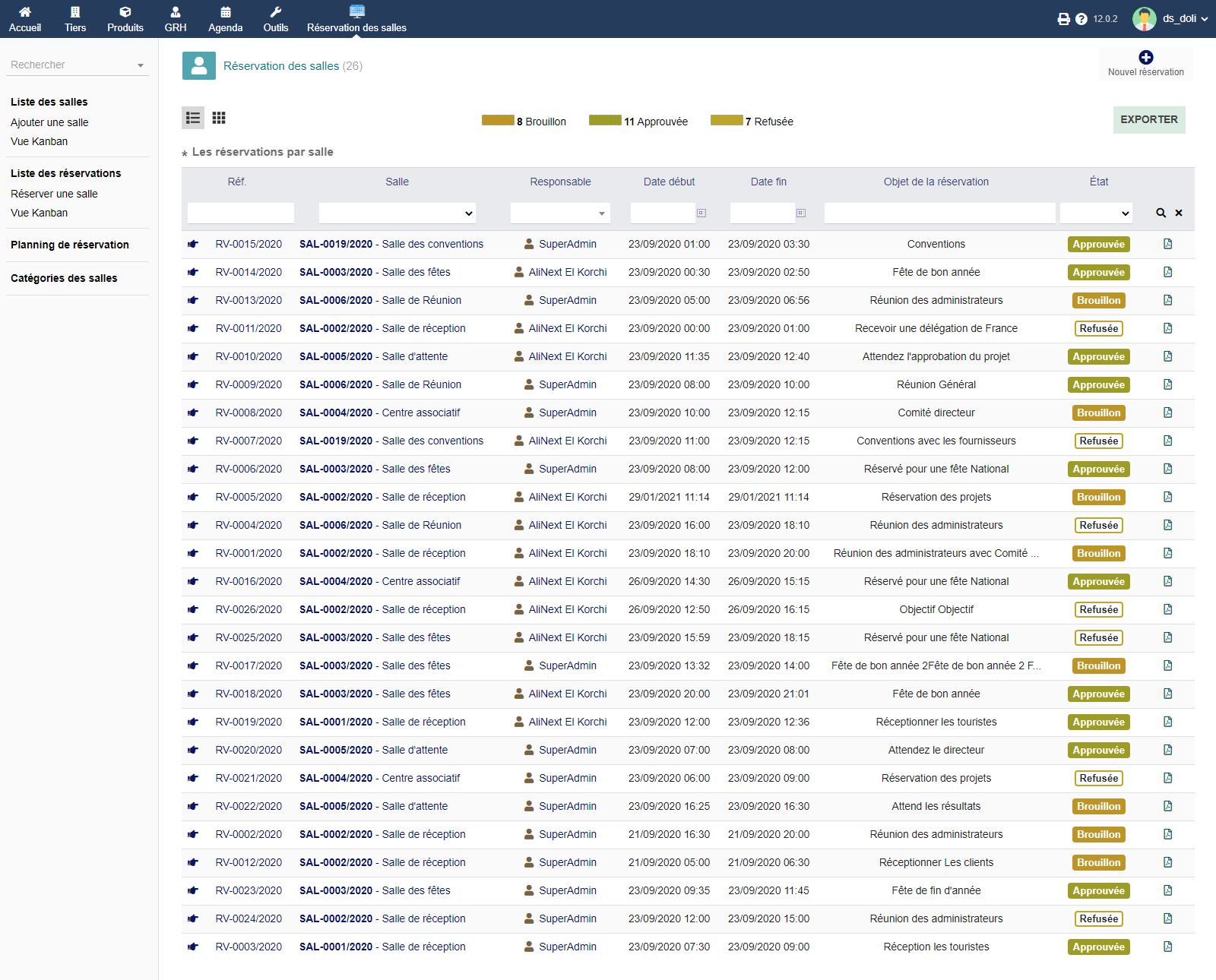Click pointing-hand icon of RV-0007/2020 row

tap(193, 441)
